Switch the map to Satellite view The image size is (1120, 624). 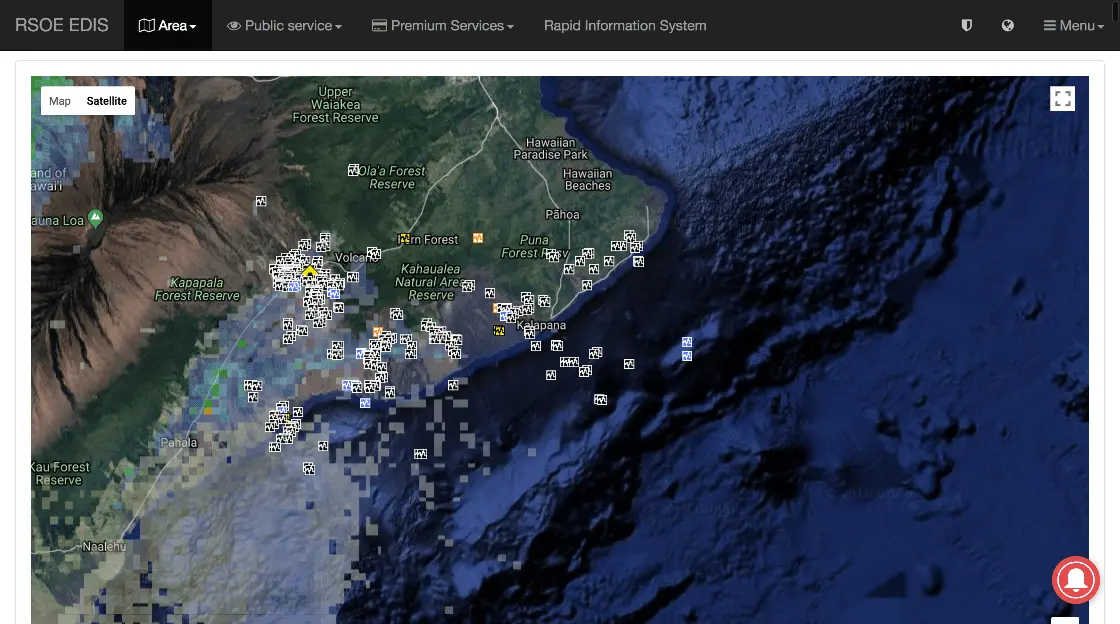106,101
